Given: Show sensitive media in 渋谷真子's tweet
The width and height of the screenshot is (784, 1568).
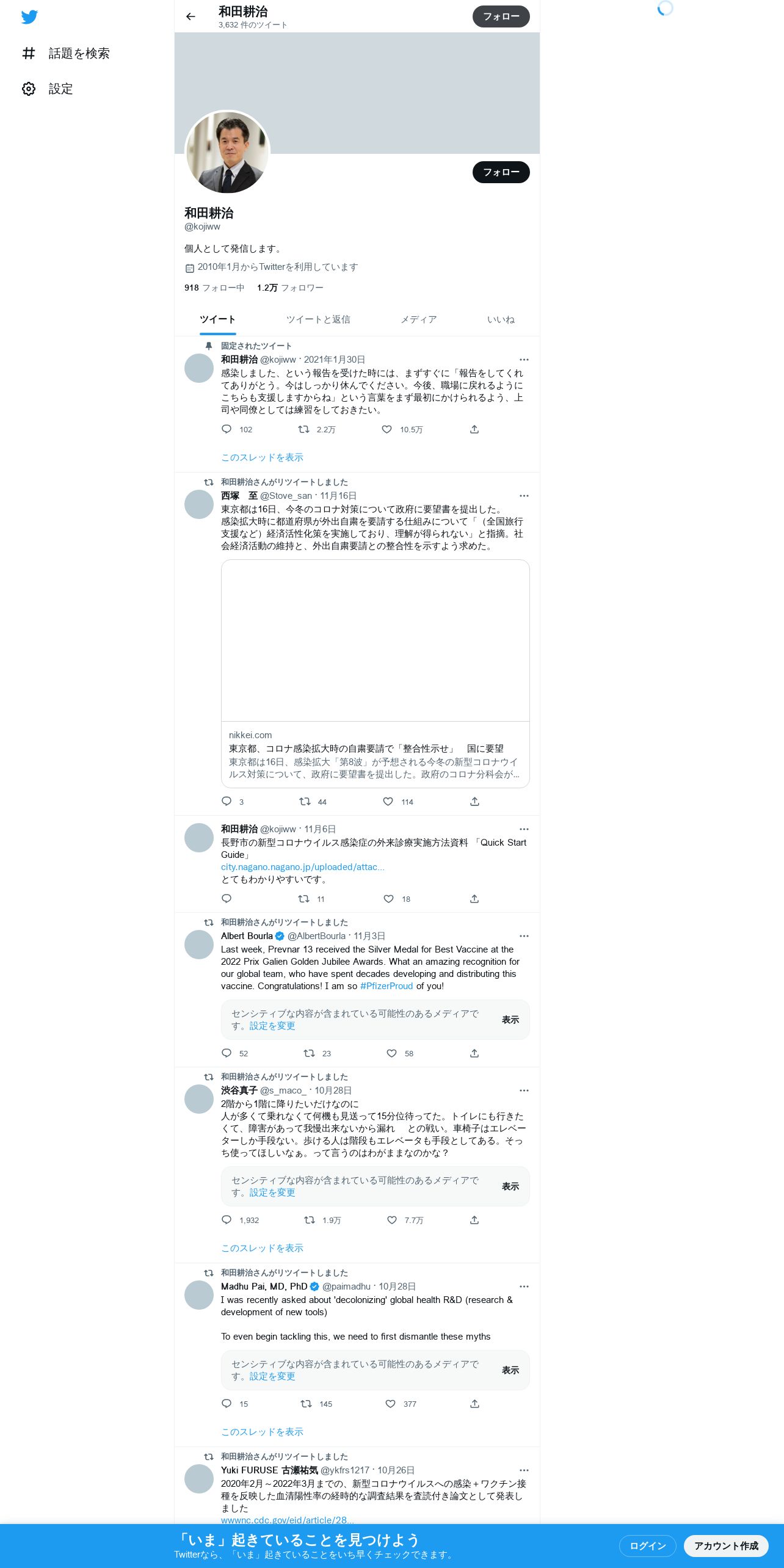Looking at the screenshot, I should (x=510, y=1186).
